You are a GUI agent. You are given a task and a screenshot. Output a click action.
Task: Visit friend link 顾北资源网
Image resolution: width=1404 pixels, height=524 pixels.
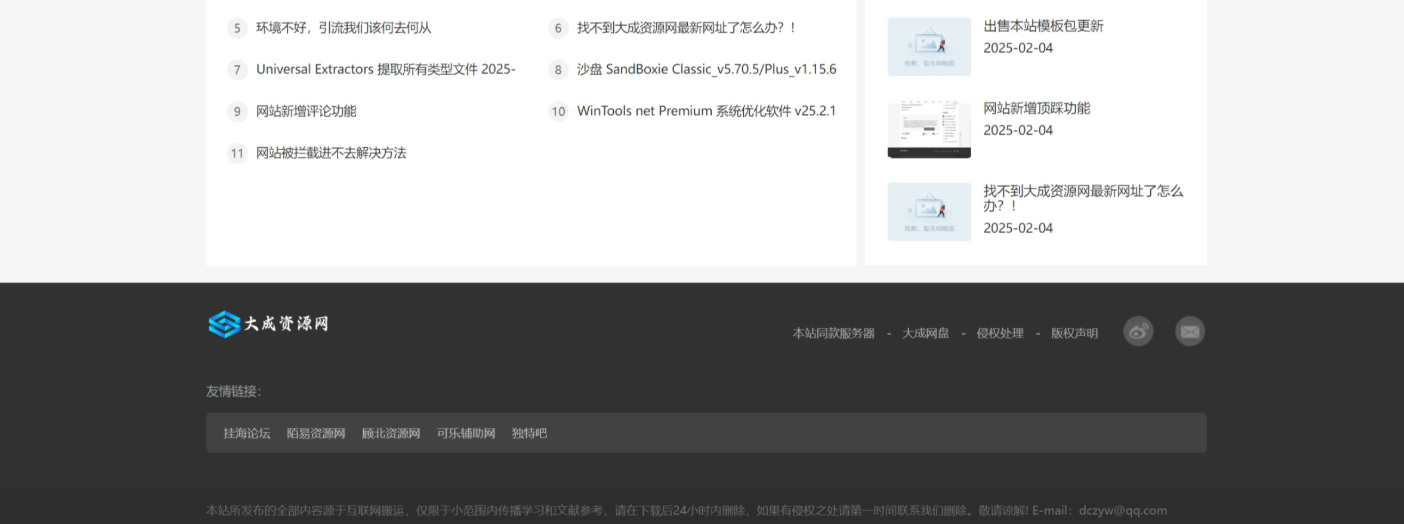point(391,433)
